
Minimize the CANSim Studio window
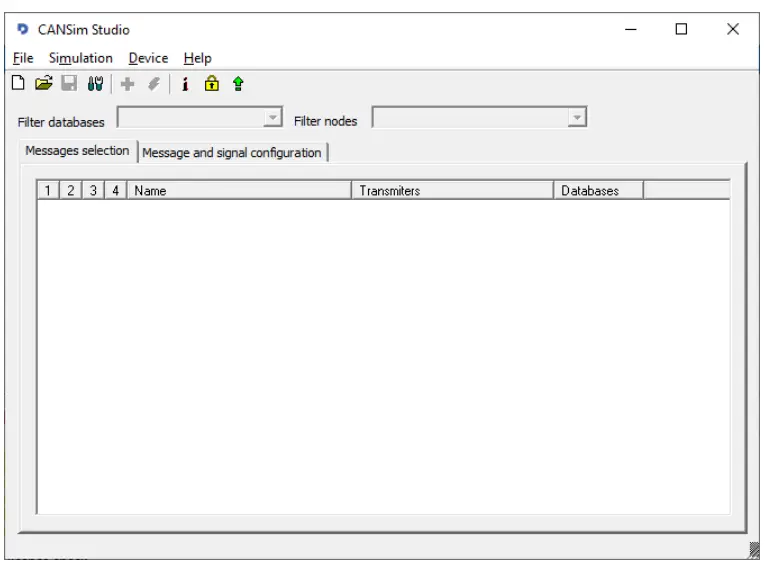point(631,29)
